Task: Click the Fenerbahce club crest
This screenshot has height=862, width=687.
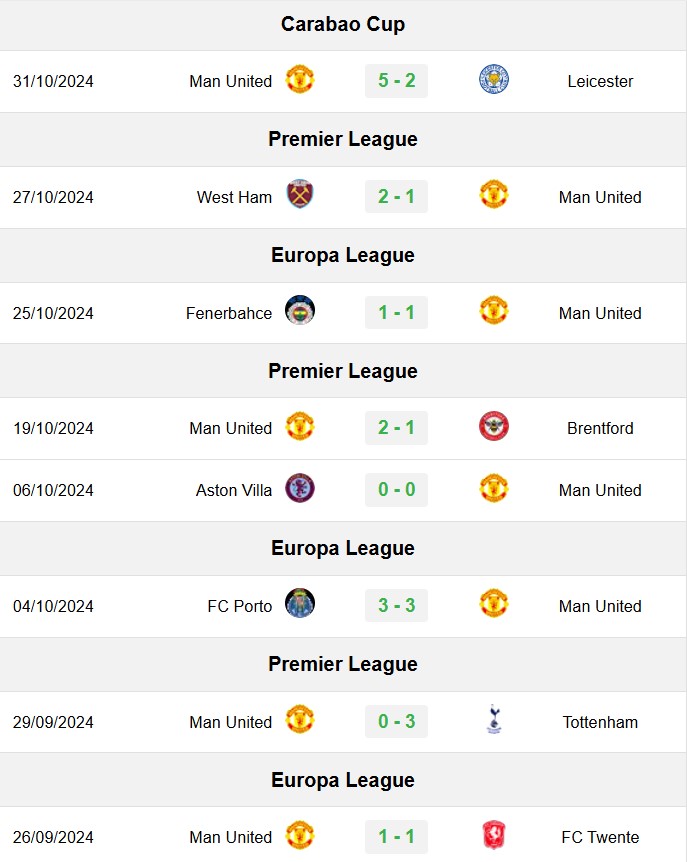Action: point(300,310)
